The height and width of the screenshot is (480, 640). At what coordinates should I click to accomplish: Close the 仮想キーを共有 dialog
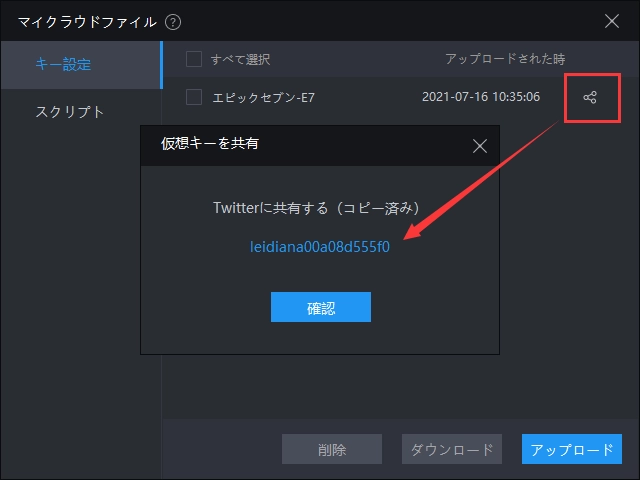(x=479, y=145)
